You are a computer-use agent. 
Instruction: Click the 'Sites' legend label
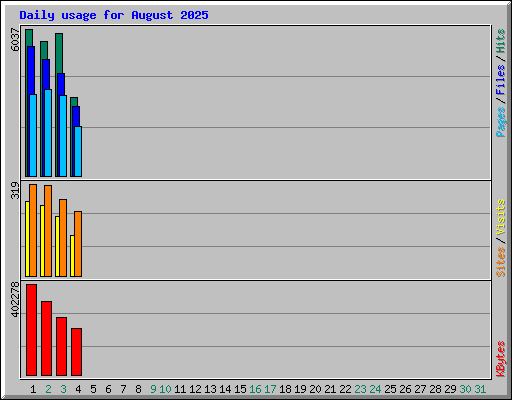(501, 262)
